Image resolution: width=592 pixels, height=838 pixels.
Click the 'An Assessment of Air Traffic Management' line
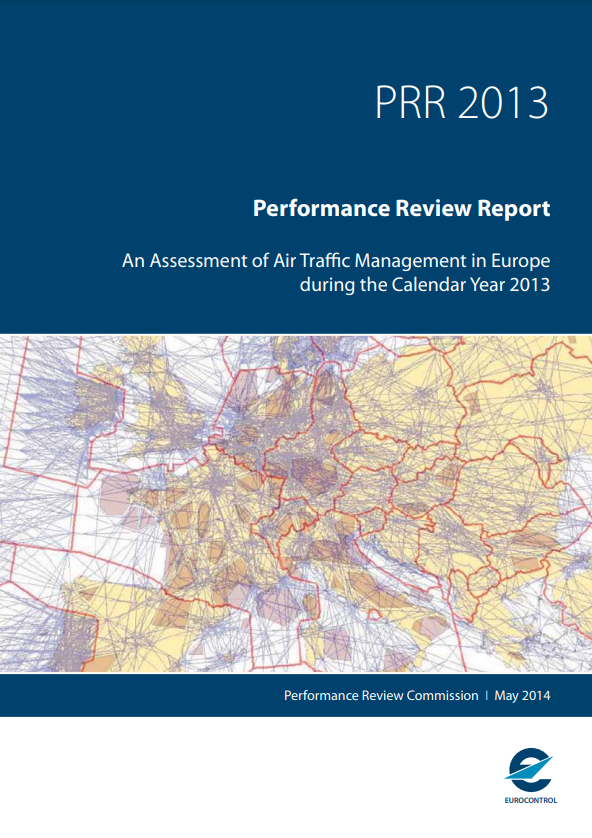point(336,261)
